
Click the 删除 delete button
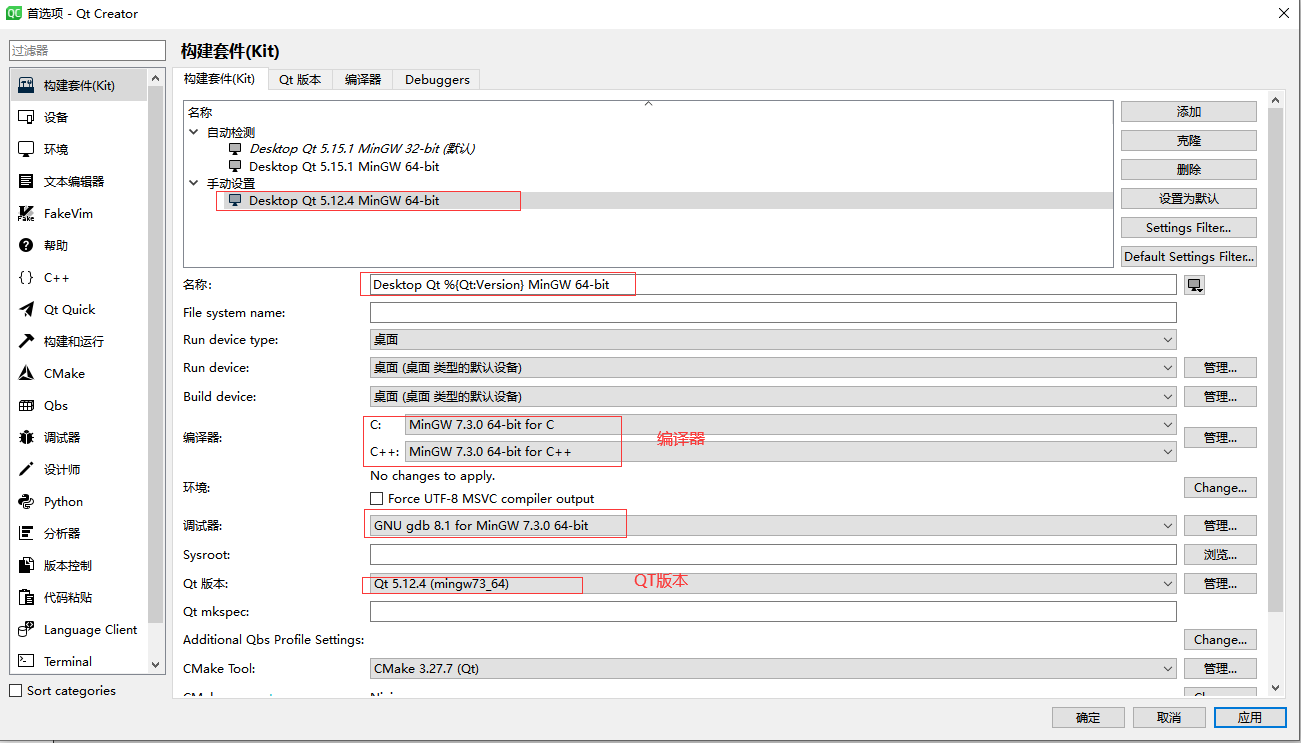pyautogui.click(x=1189, y=170)
